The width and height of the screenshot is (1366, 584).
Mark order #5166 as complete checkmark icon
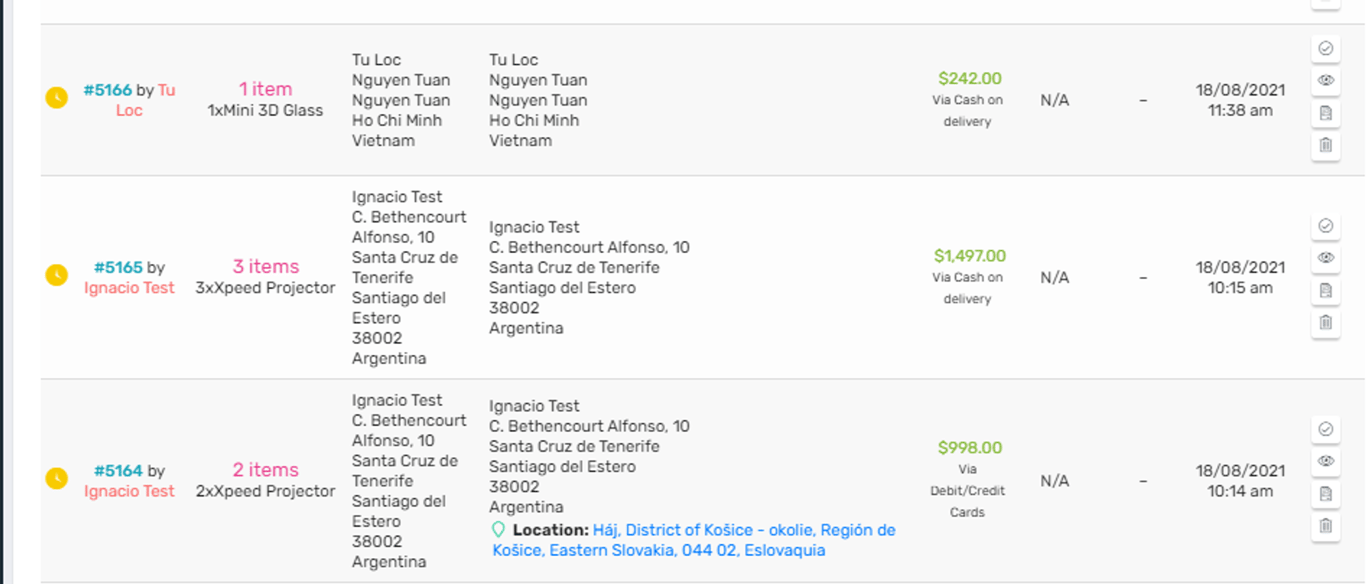(x=1326, y=48)
